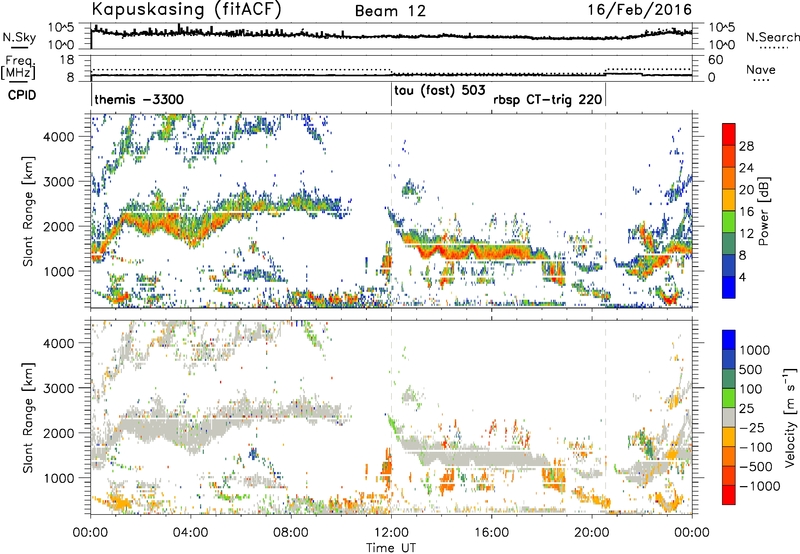Image resolution: width=800 pixels, height=554 pixels.
Task: Pick the gray band of velocity colorbar
Action: pos(729,417)
